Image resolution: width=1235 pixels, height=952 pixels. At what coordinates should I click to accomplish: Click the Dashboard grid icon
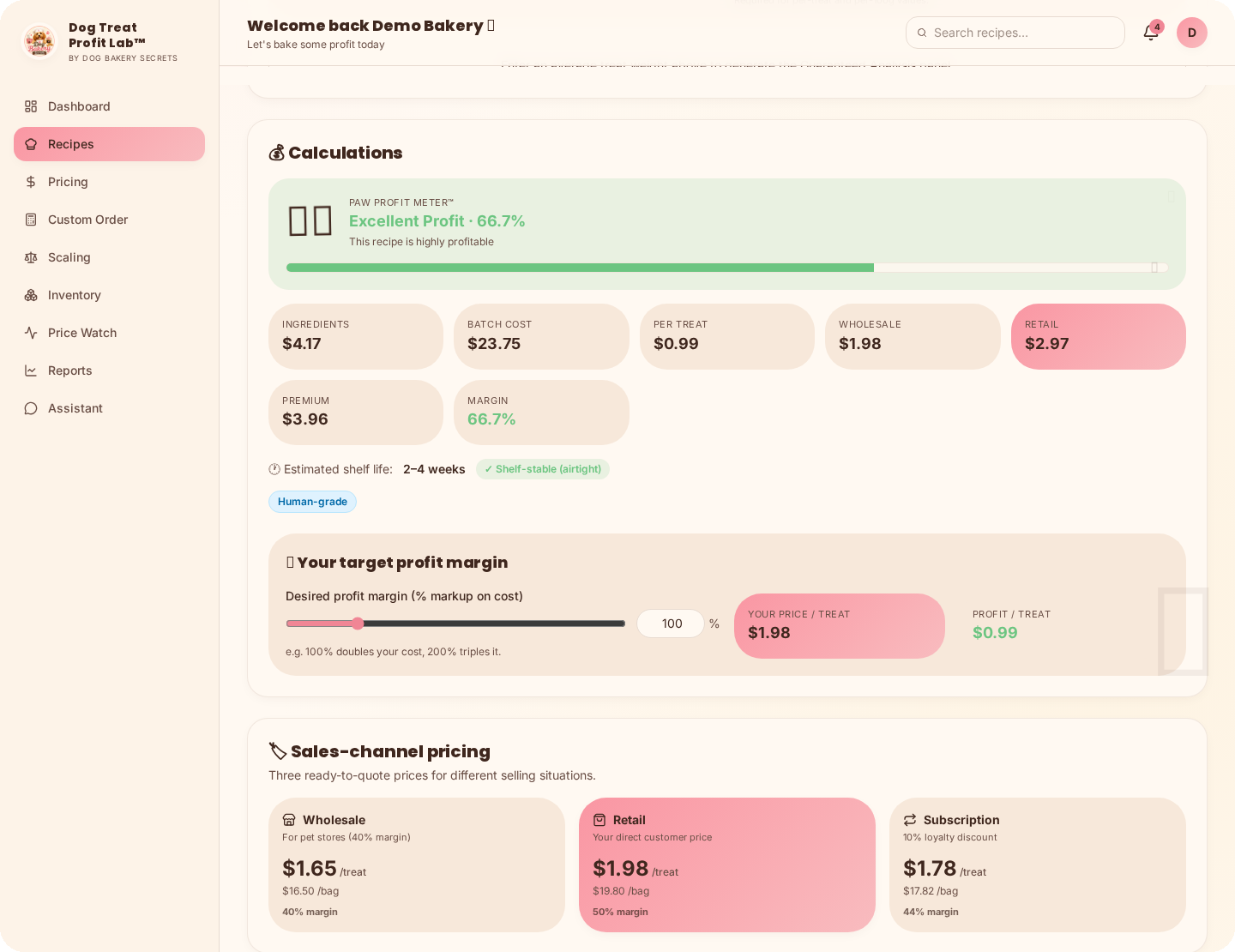point(31,106)
